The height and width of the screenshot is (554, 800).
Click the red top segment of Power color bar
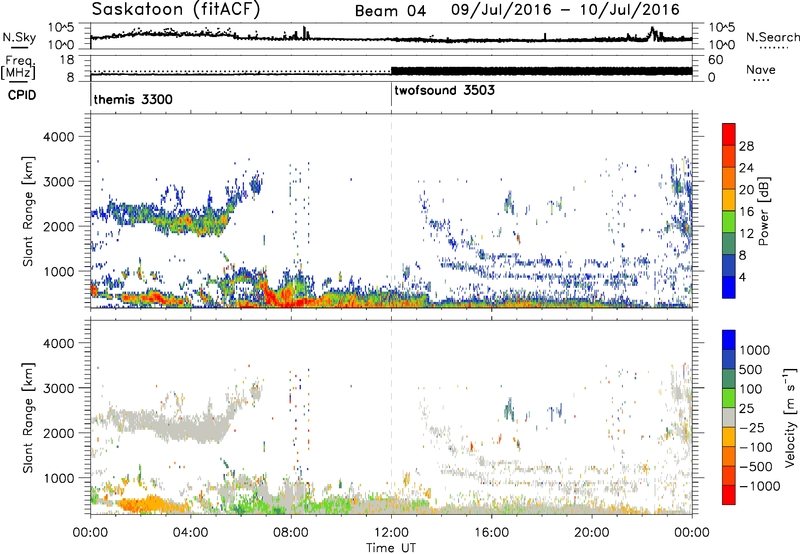(729, 134)
